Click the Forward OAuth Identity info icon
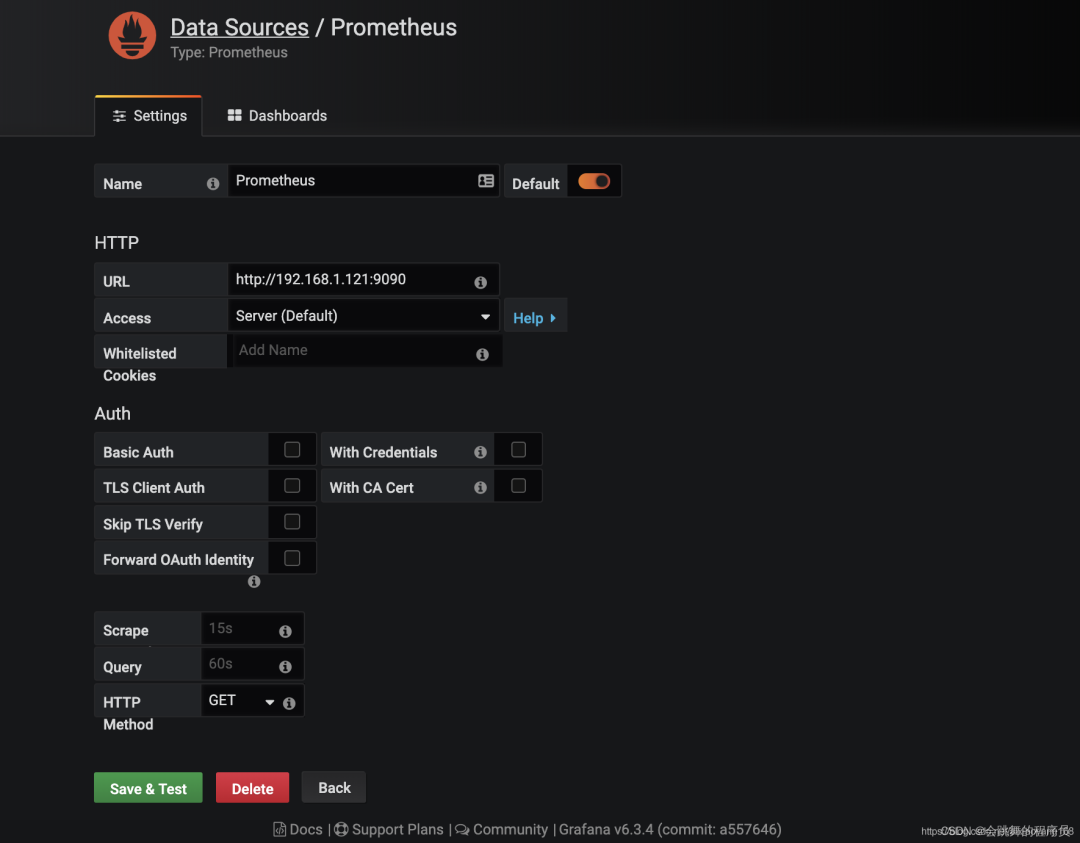1080x843 pixels. pos(254,581)
